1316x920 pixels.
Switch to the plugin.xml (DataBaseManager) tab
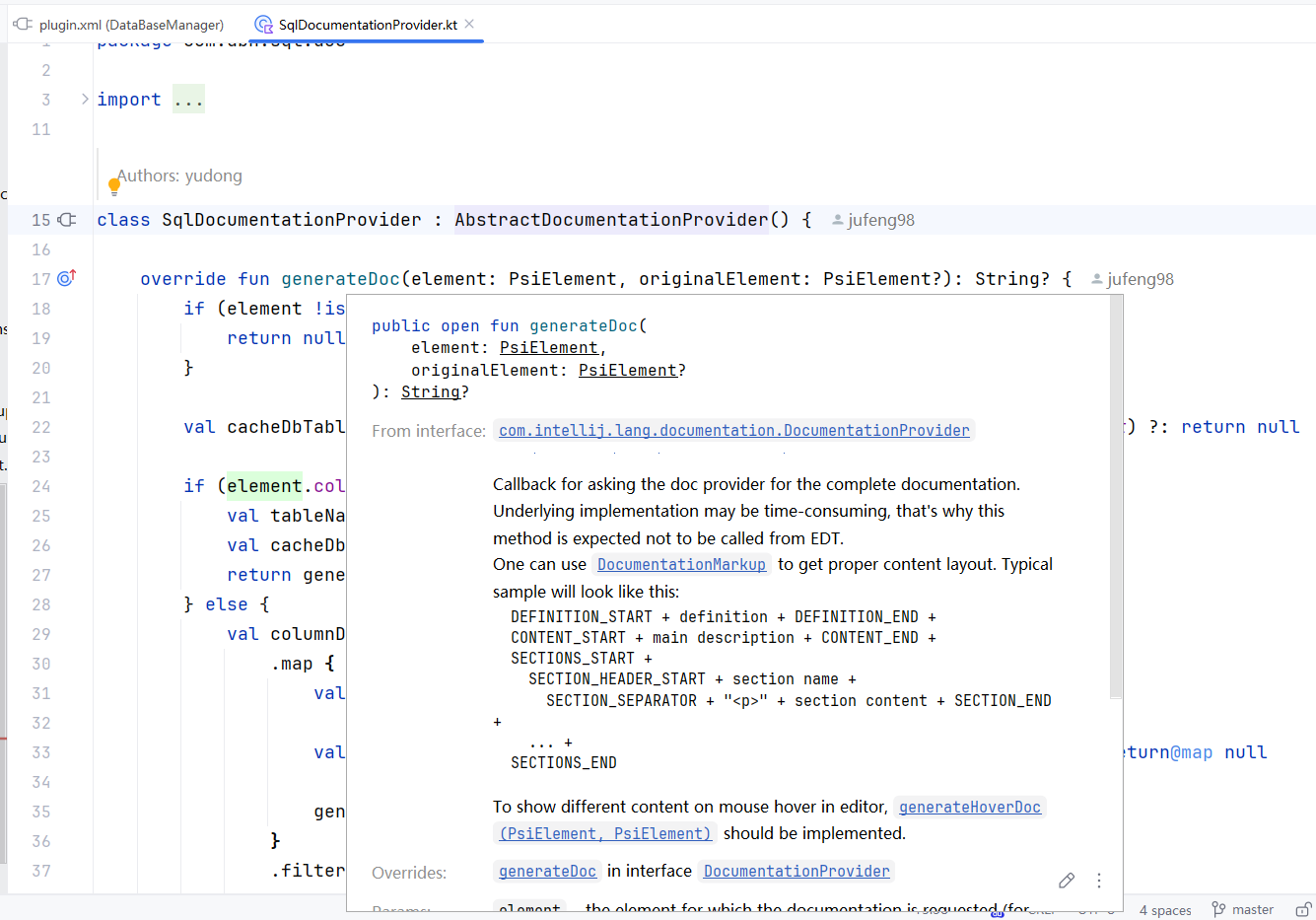click(133, 24)
